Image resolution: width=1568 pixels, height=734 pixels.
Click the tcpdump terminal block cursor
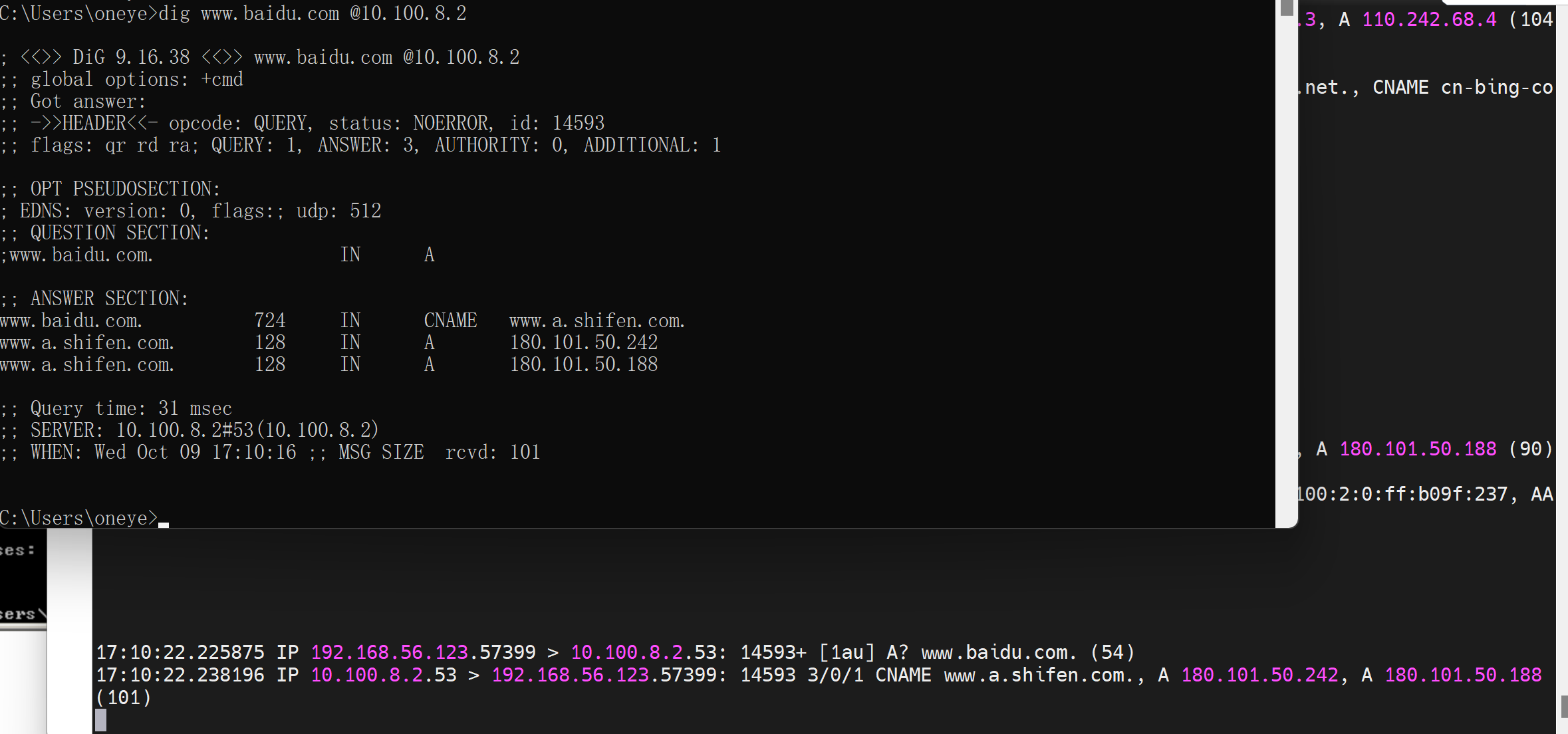100,720
